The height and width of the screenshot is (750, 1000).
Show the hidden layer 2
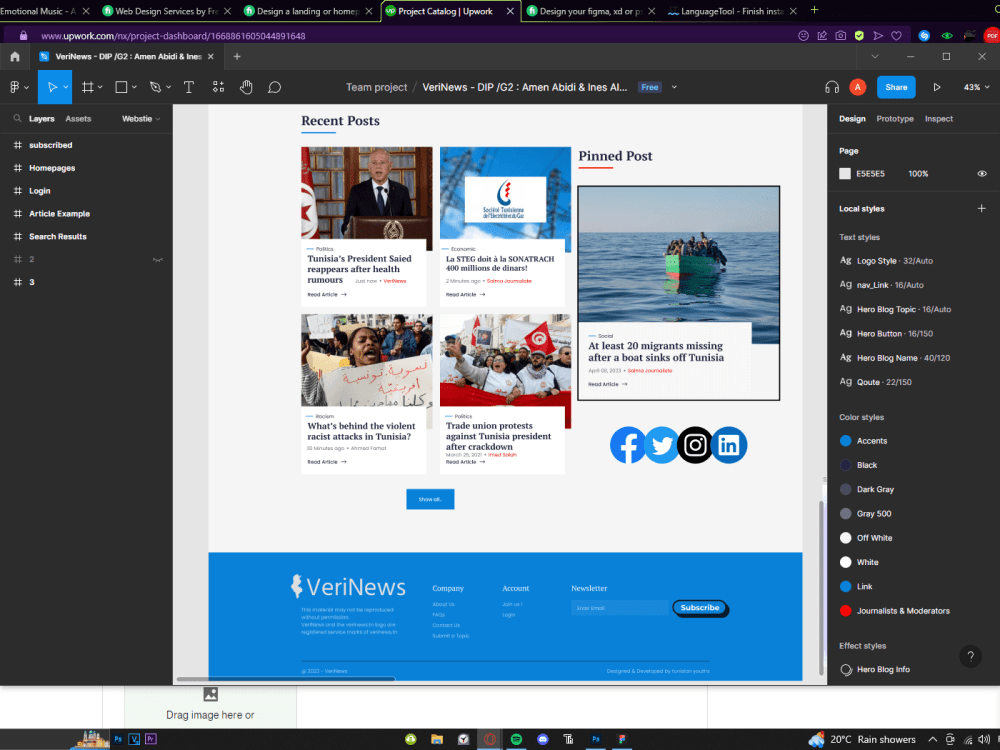(158, 260)
